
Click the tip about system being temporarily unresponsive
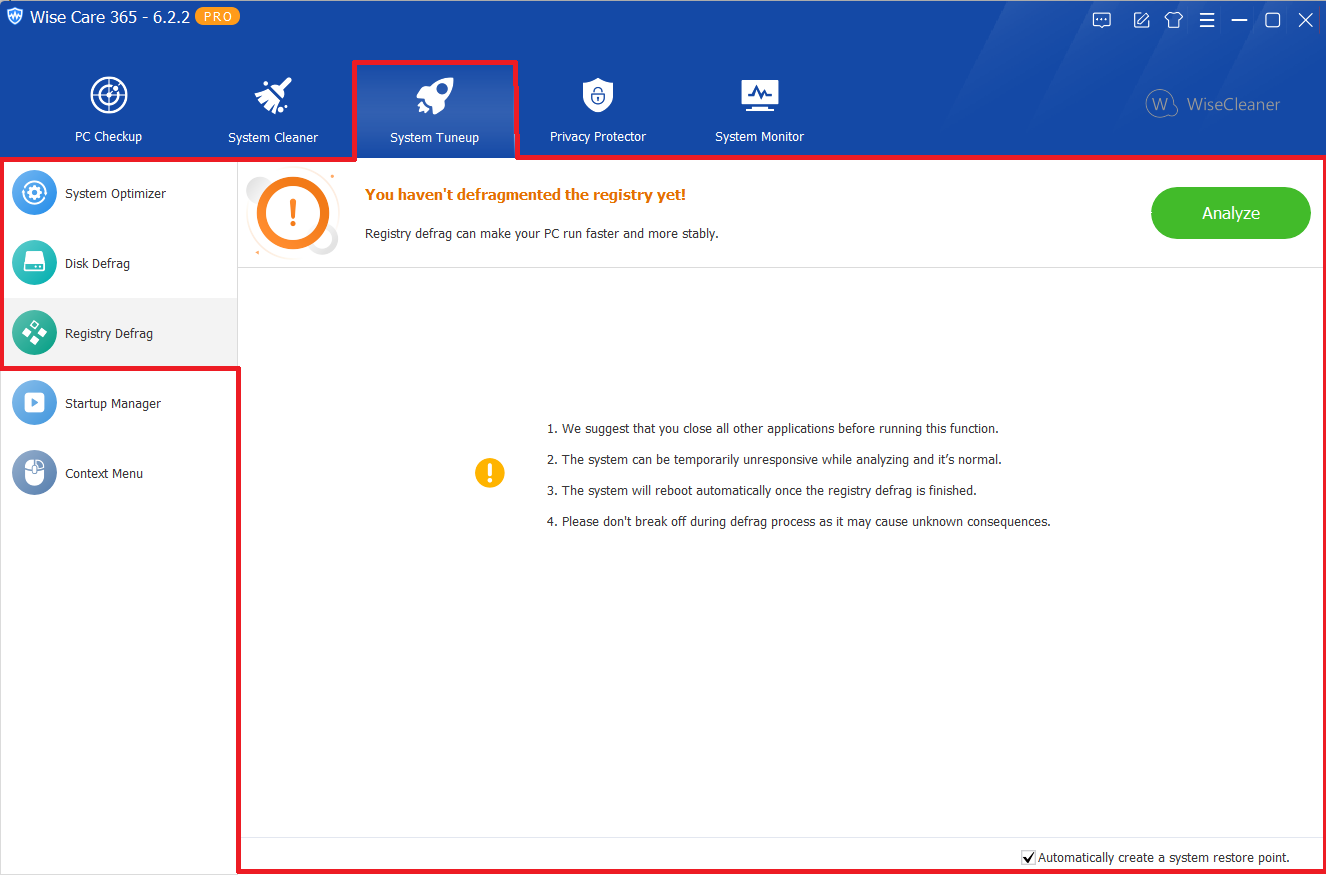click(x=774, y=460)
